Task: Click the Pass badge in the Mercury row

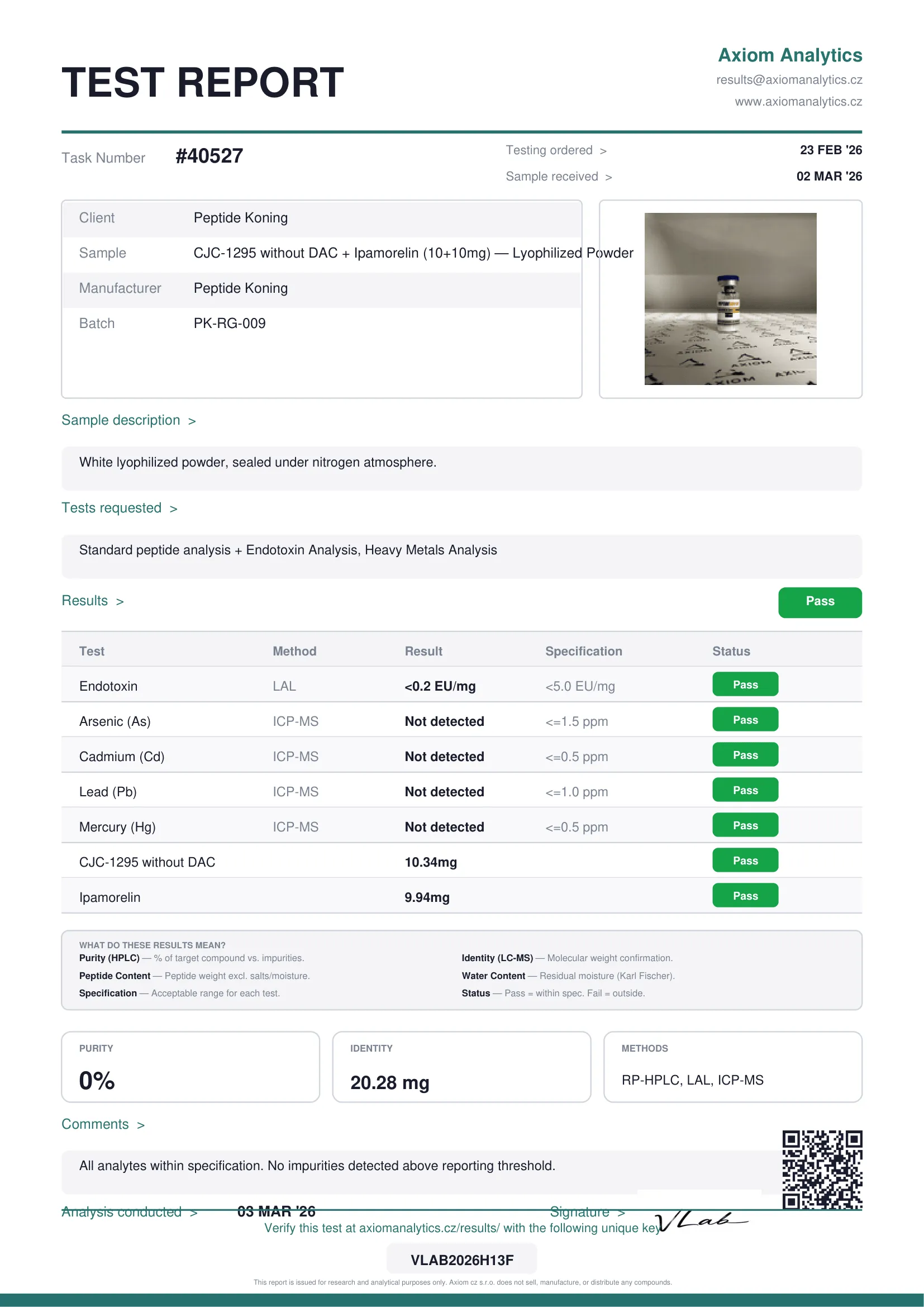Action: (x=745, y=825)
